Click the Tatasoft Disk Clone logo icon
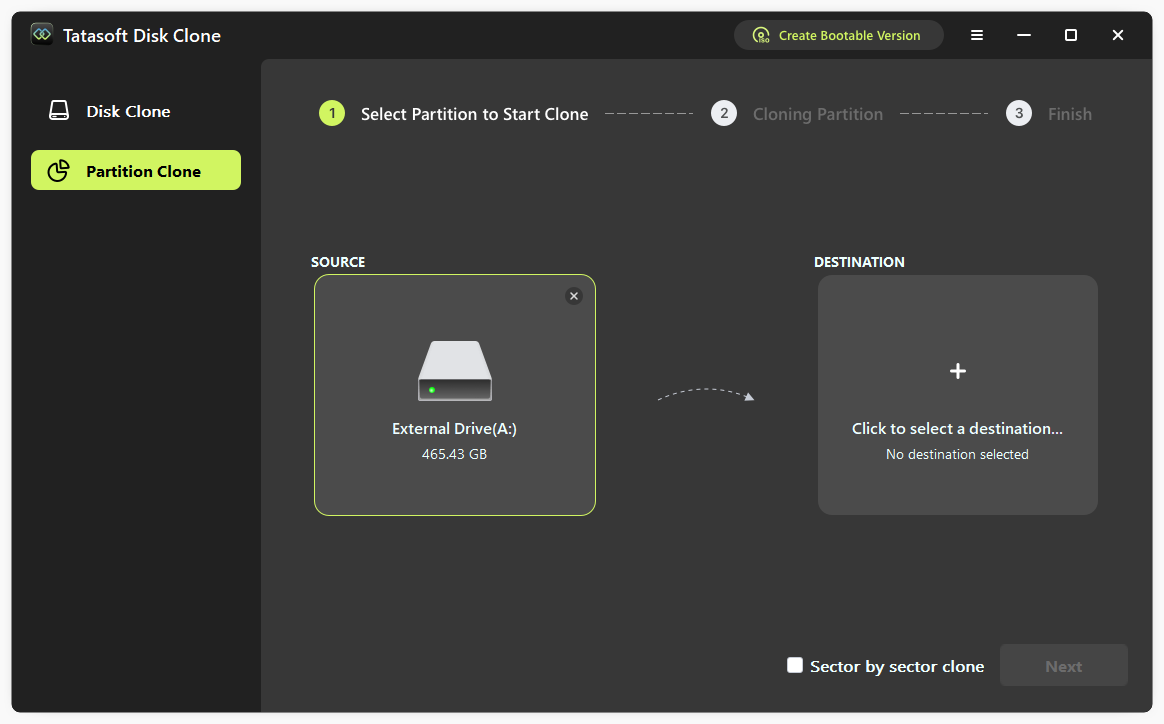 (x=41, y=33)
